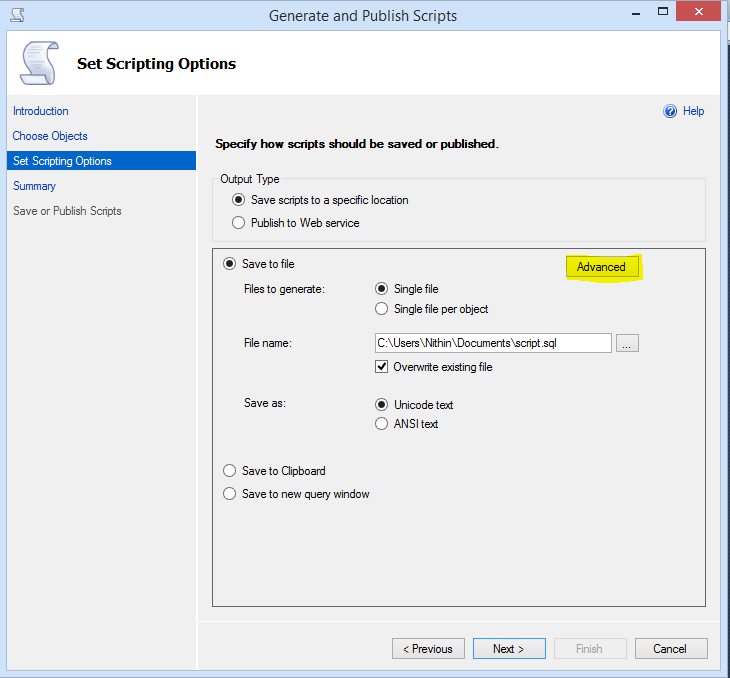Image resolution: width=730 pixels, height=678 pixels.
Task: Click the Save as label
Action: point(264,403)
